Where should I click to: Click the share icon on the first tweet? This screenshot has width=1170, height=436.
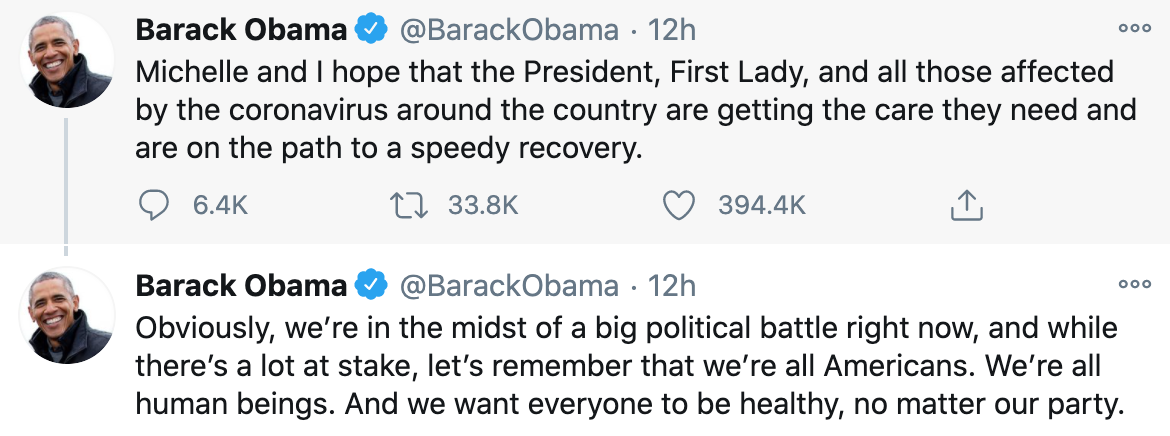965,205
